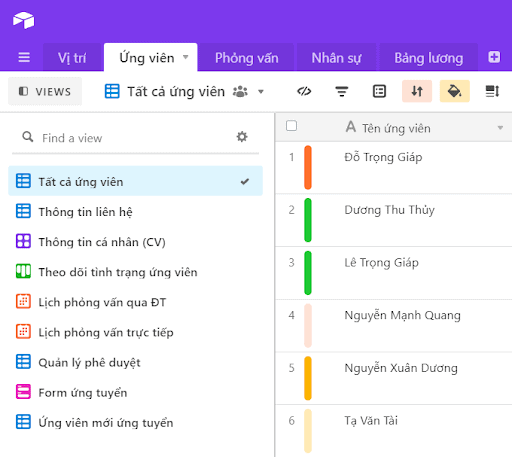Image resolution: width=512 pixels, height=457 pixels.
Task: Open the hide fields icon
Action: point(304,91)
